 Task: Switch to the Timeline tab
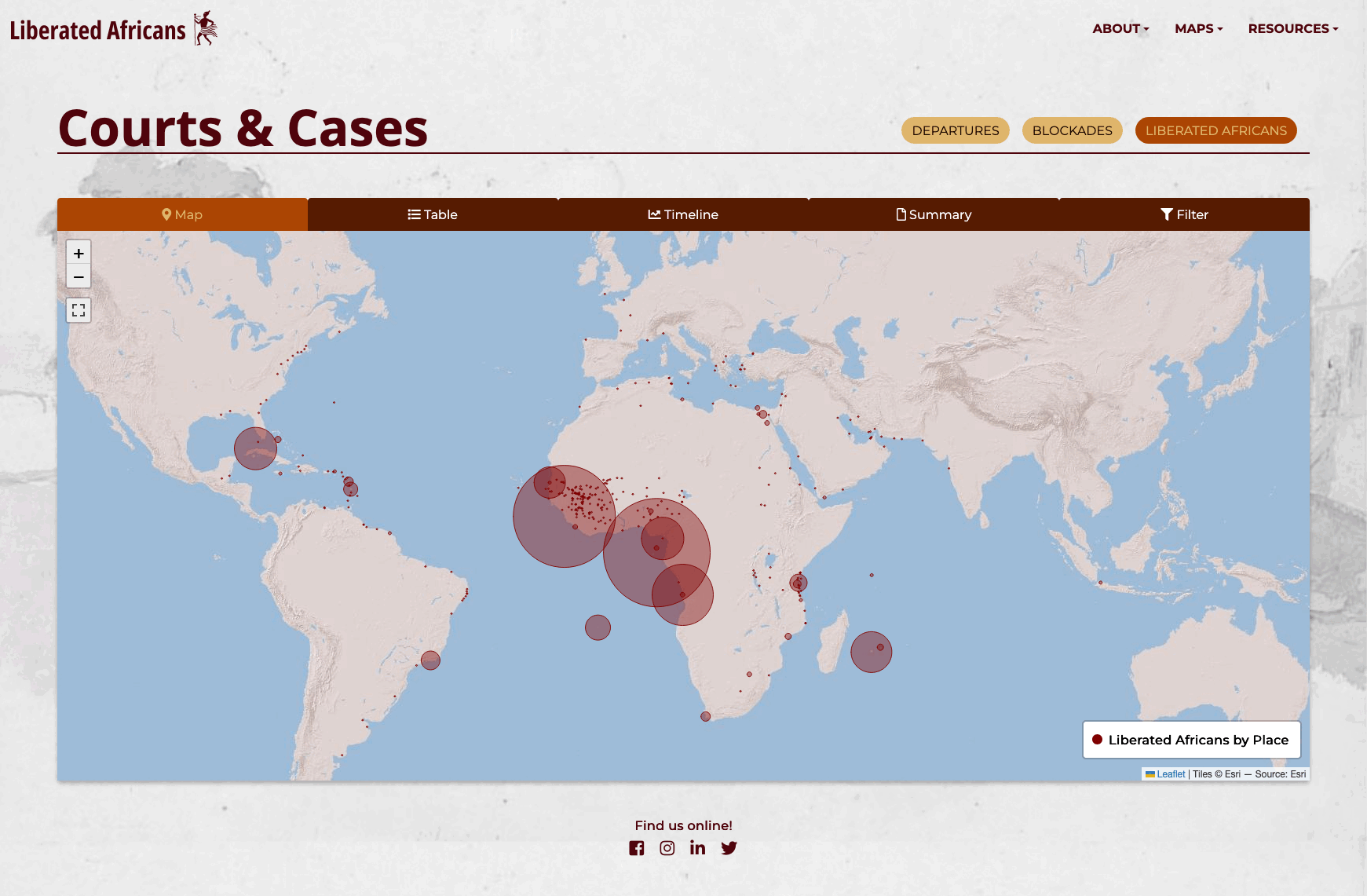tap(683, 214)
